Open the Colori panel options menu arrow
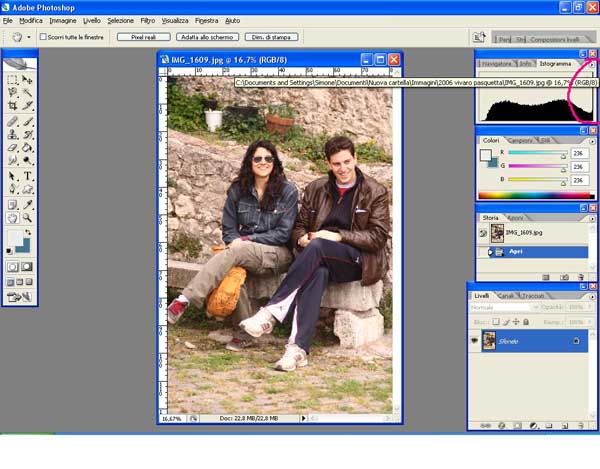This screenshot has height=469, width=600. (x=591, y=140)
